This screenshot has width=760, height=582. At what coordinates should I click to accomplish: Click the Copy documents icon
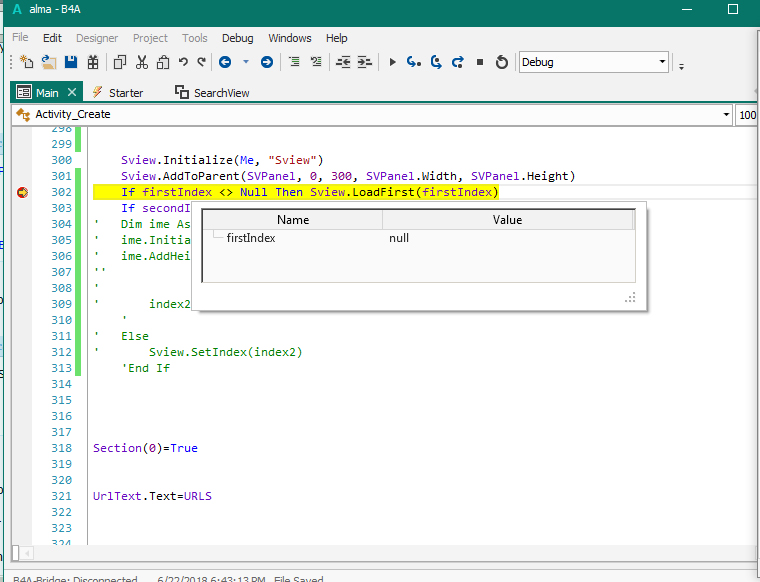(120, 62)
